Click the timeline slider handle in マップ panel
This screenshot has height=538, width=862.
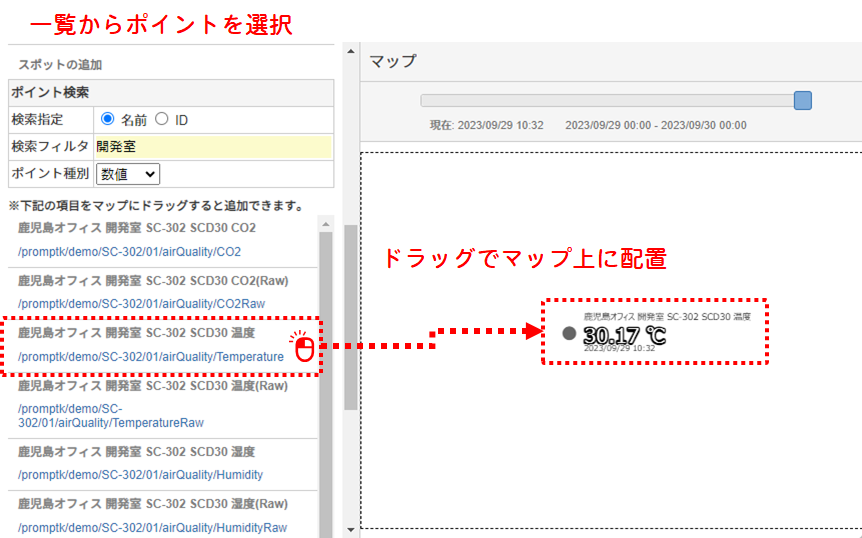click(x=803, y=101)
